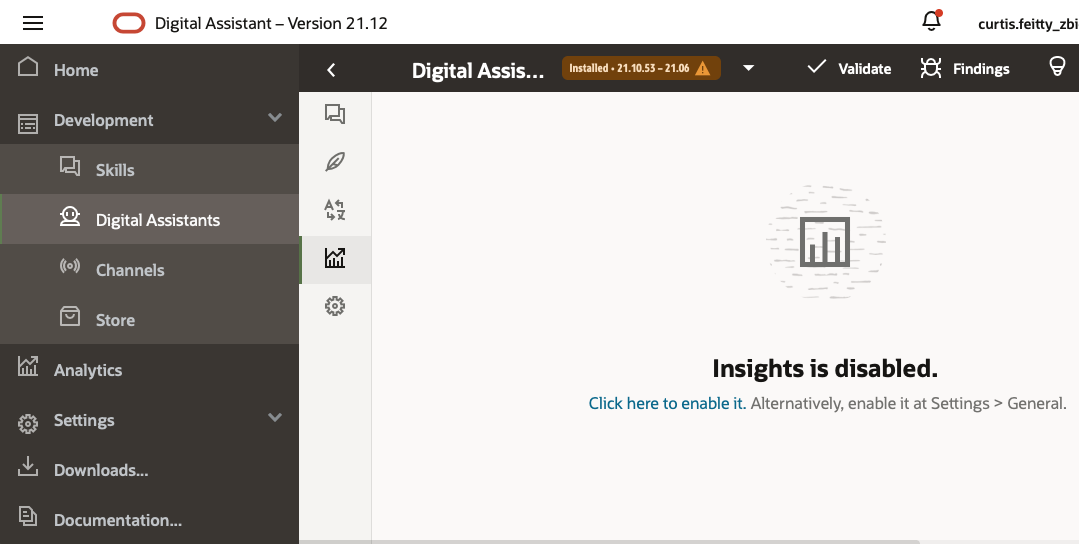
Task: Click the Validate checkmark icon
Action: 816,66
